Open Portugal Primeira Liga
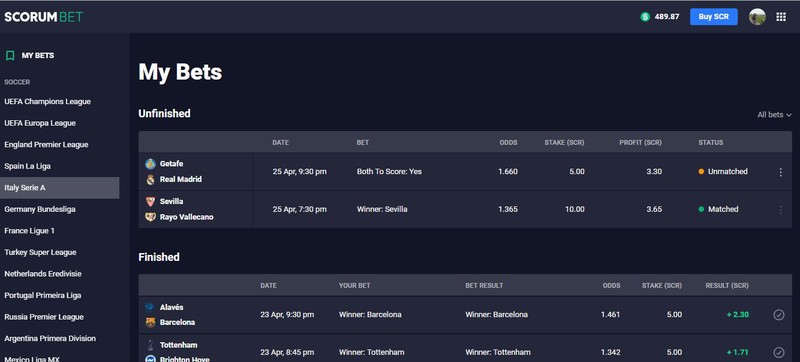800x362 pixels. point(43,295)
